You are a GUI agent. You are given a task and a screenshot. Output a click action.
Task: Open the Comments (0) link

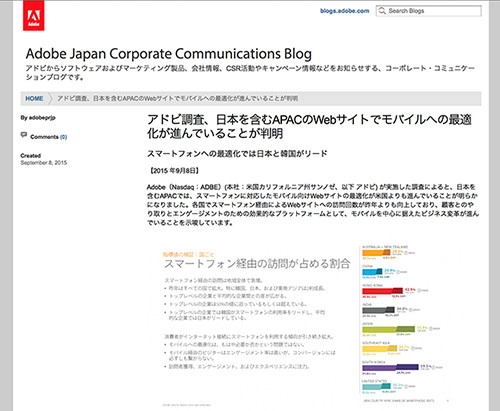49,137
